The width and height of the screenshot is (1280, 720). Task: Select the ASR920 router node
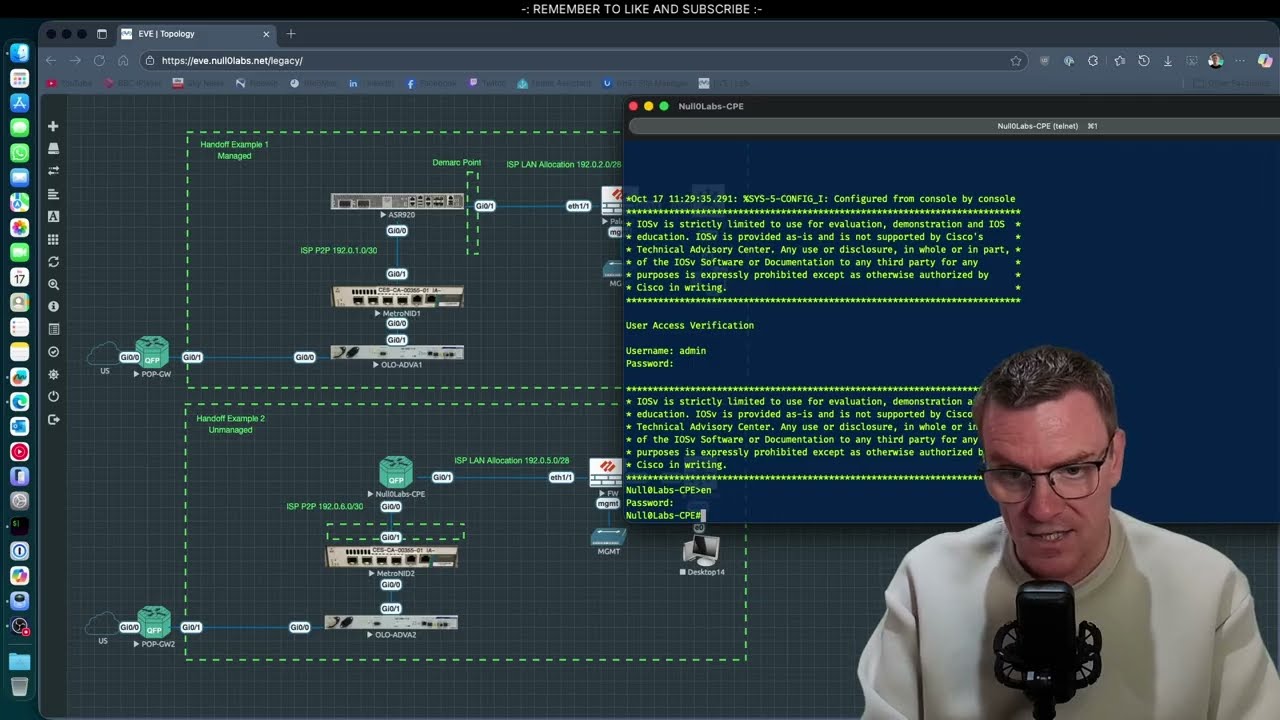[x=397, y=201]
